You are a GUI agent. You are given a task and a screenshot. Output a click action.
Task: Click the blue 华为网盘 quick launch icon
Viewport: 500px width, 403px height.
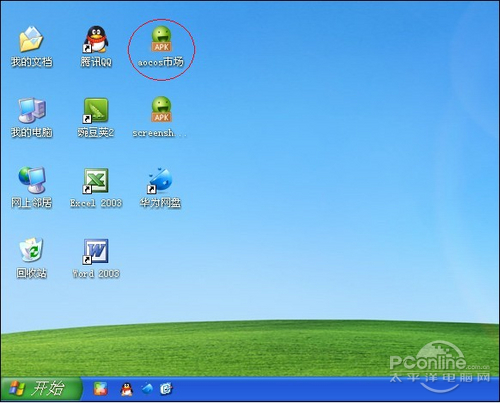pos(147,389)
